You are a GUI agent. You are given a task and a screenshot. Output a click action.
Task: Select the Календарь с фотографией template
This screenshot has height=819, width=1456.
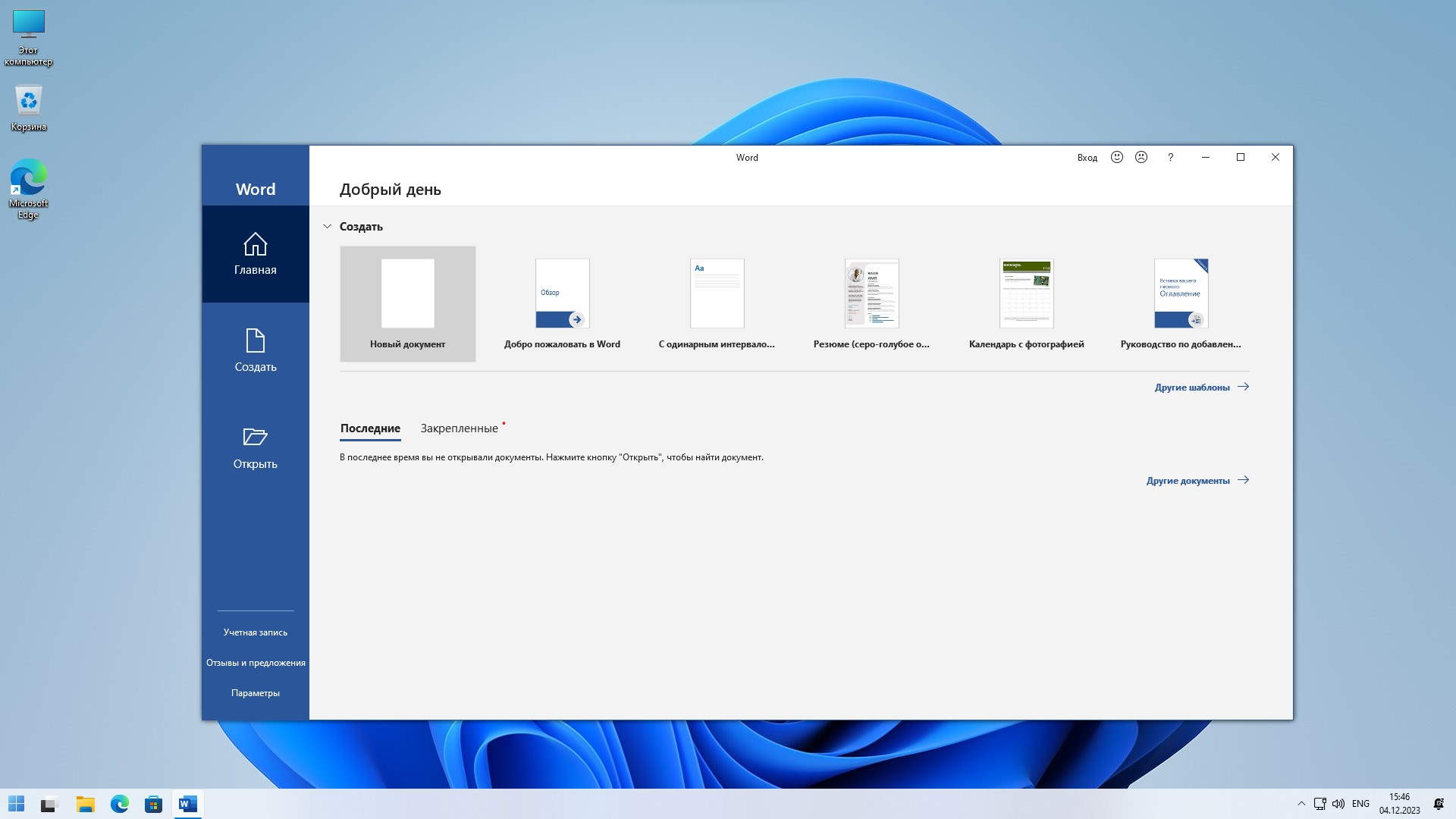(1026, 303)
